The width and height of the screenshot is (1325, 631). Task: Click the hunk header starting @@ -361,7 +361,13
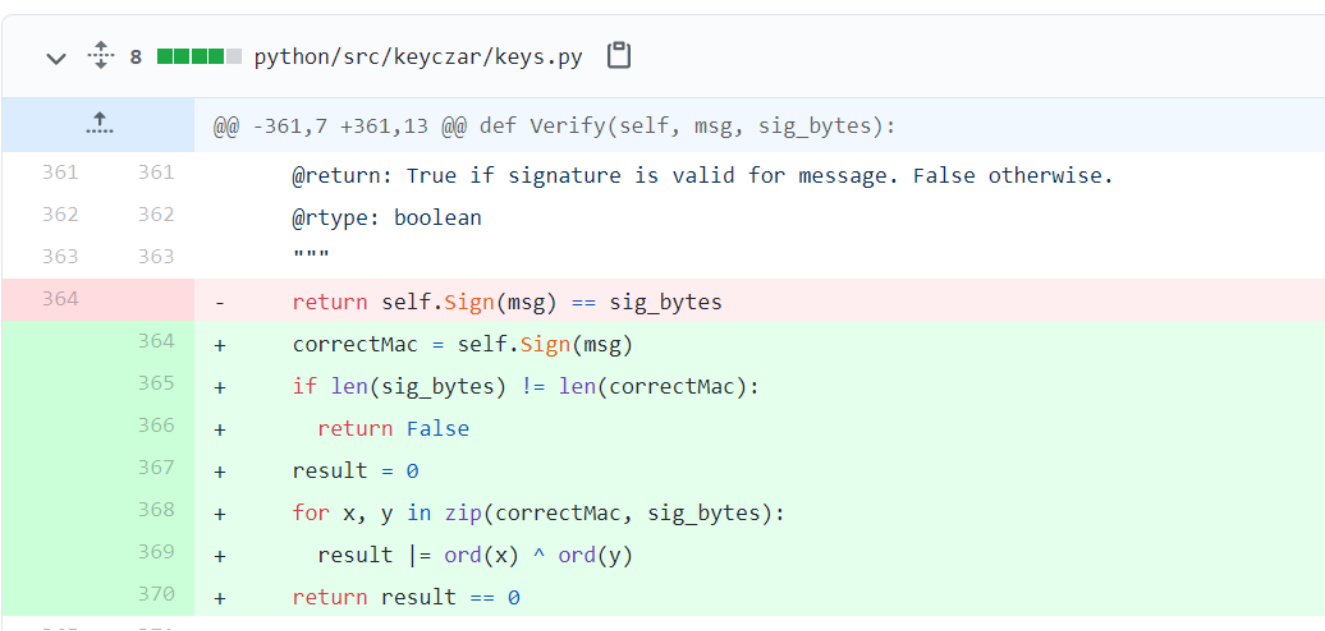[553, 127]
